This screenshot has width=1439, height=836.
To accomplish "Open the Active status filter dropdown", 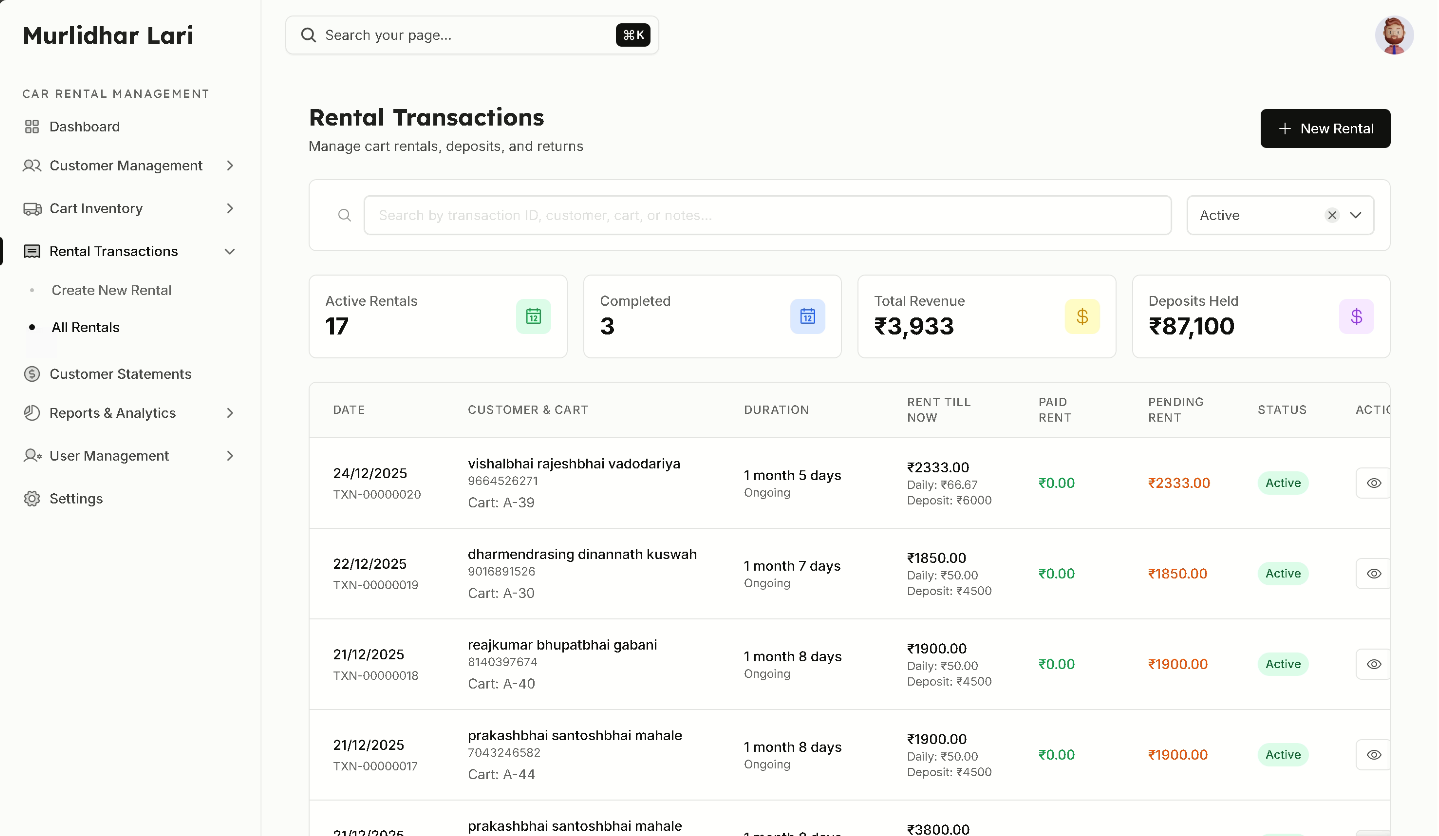I will pos(1356,215).
